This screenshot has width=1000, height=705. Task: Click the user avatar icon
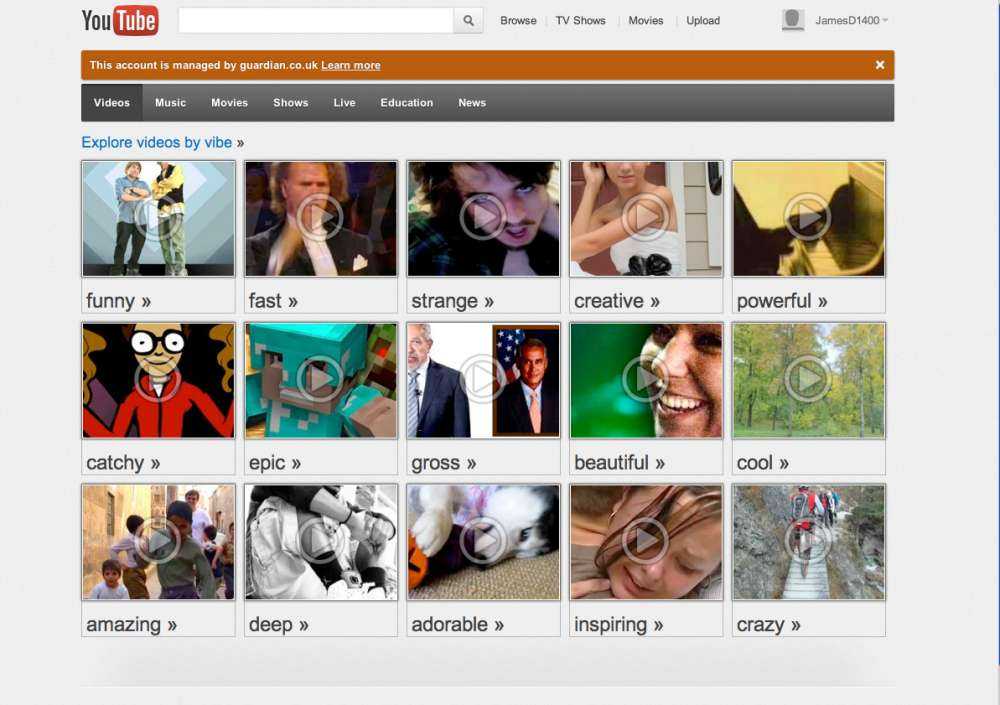click(793, 20)
